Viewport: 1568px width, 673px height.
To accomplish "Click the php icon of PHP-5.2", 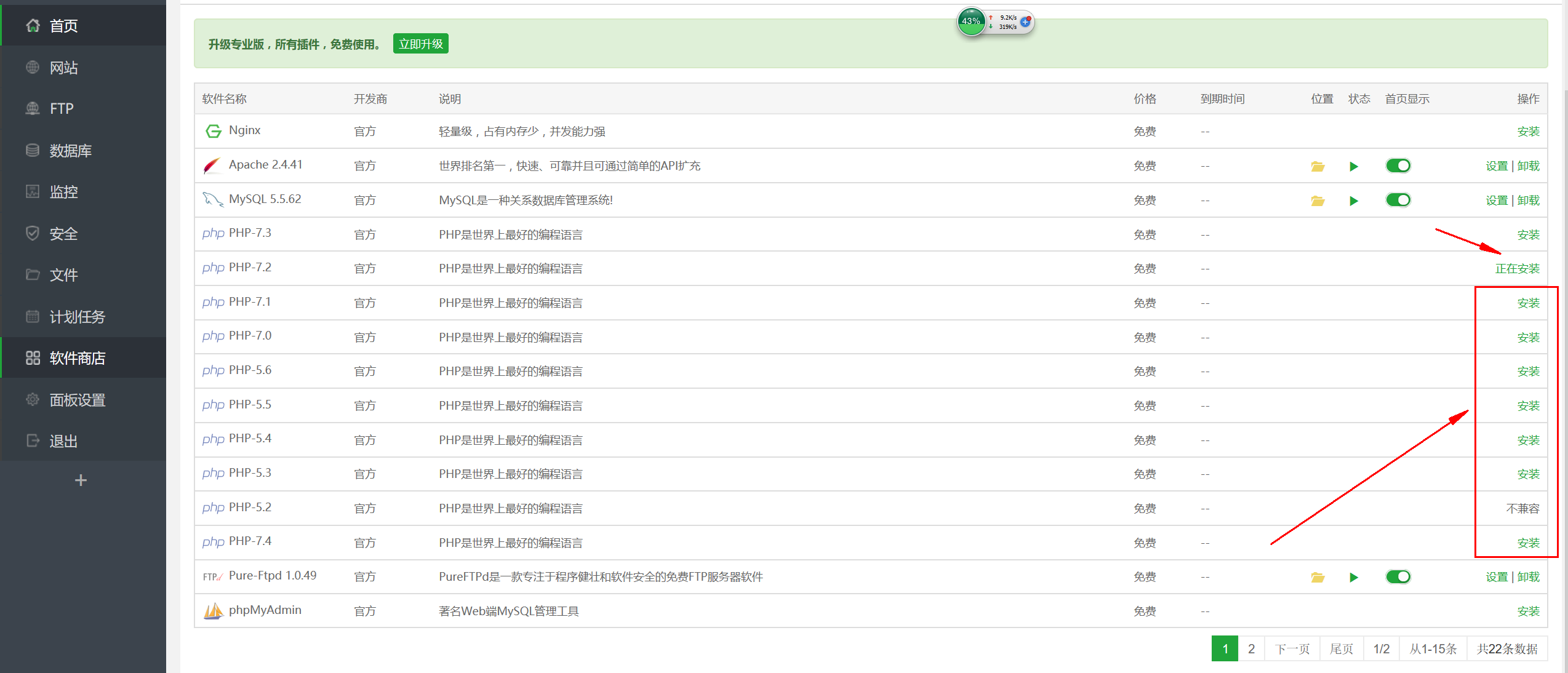I will tap(213, 508).
